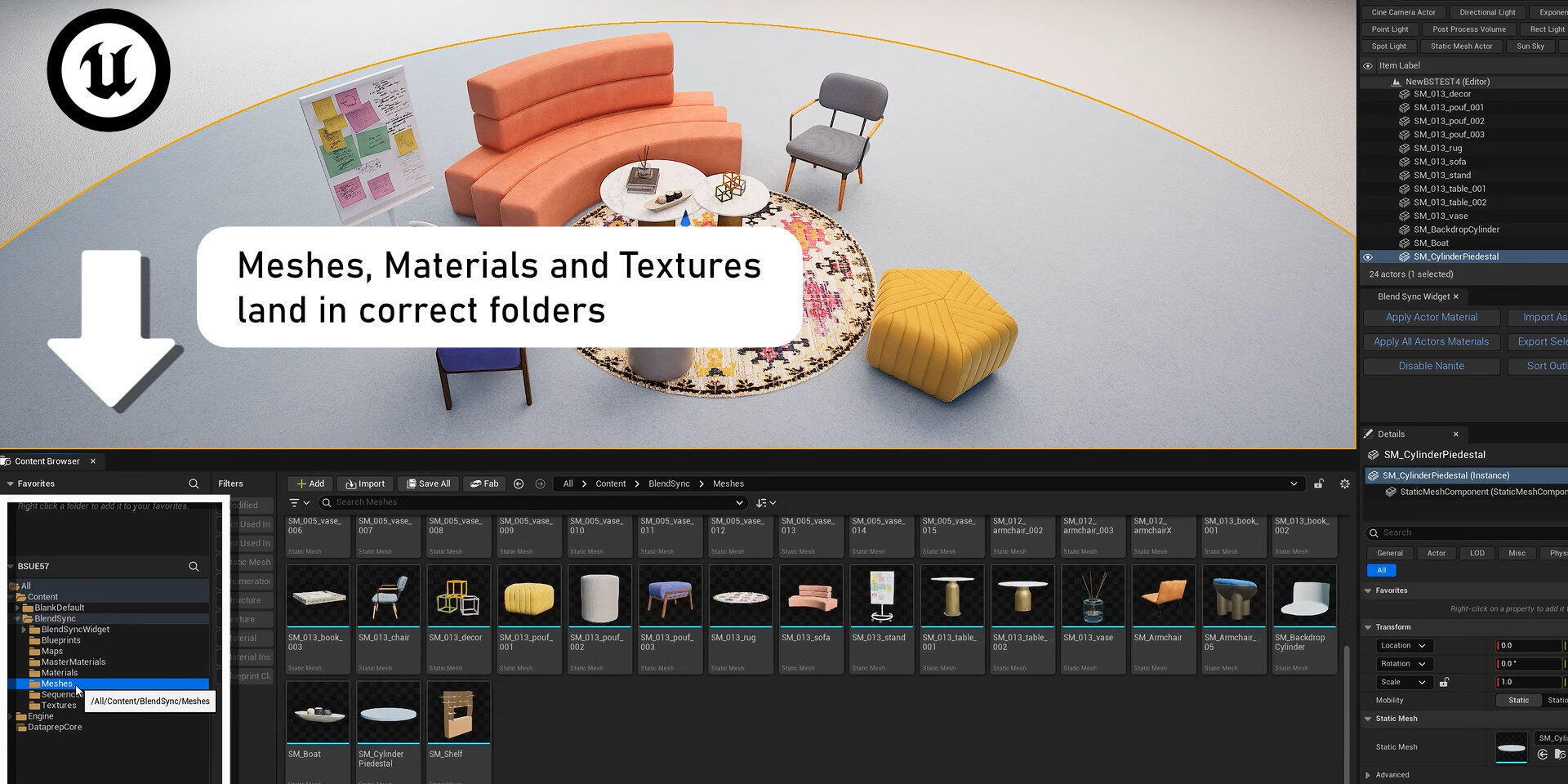The height and width of the screenshot is (784, 1568).
Task: Click the Favorites search magnifier icon
Action: click(x=194, y=483)
